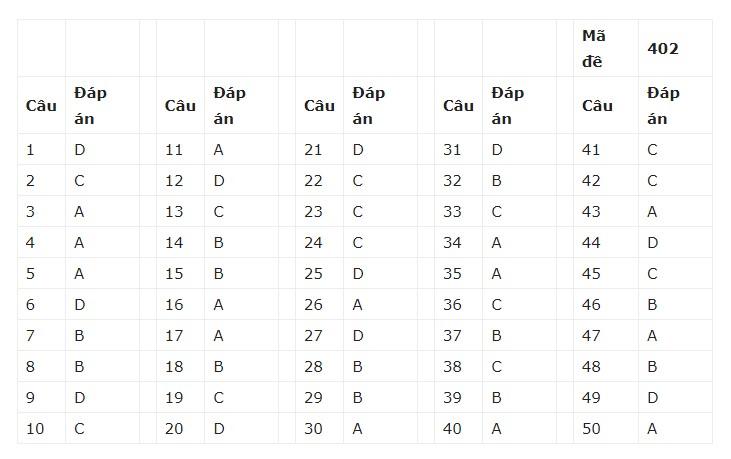This screenshot has width=731, height=459.
Task: Select the Mã đề header cell
Action: [594, 47]
